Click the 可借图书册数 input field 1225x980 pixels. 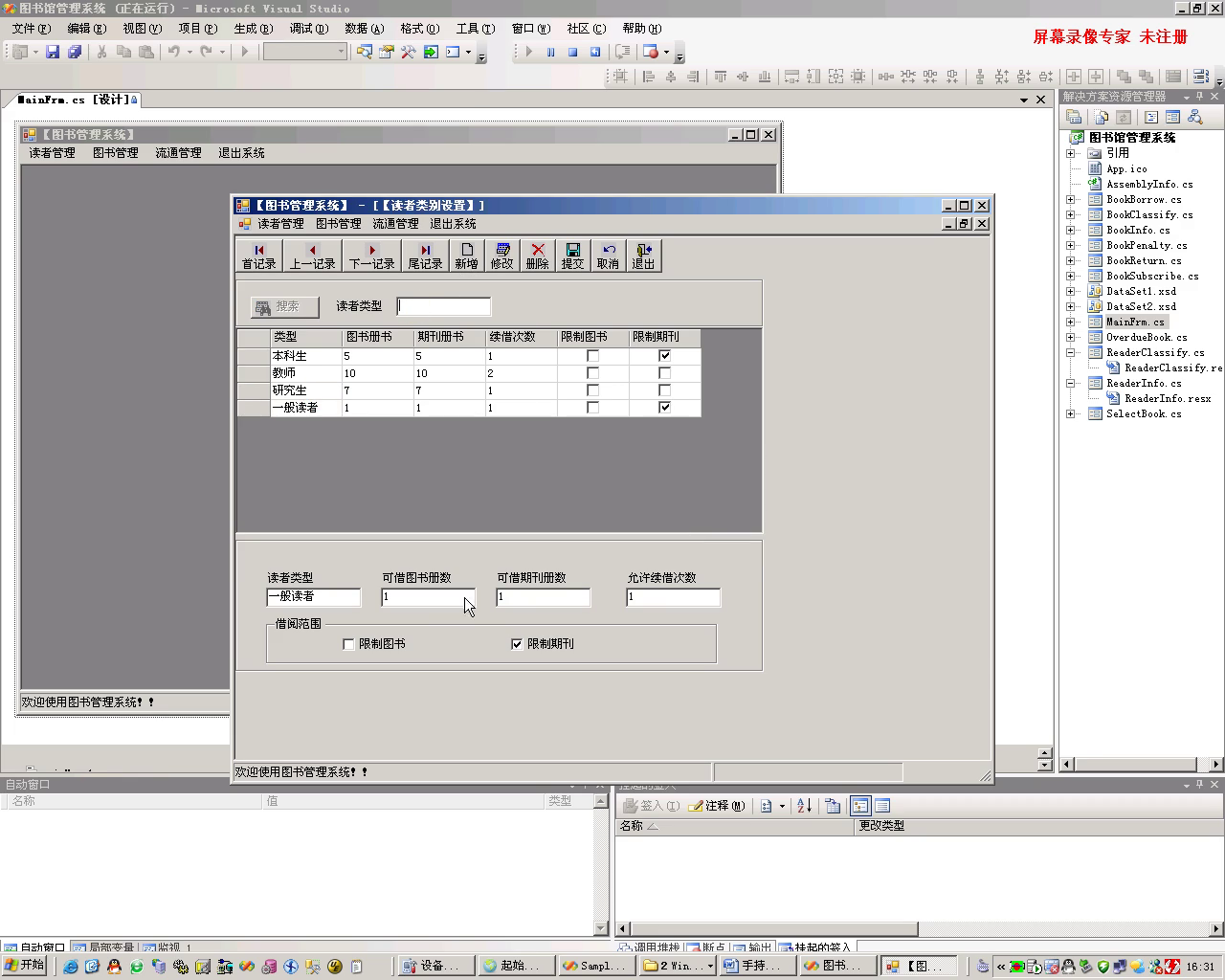(428, 597)
